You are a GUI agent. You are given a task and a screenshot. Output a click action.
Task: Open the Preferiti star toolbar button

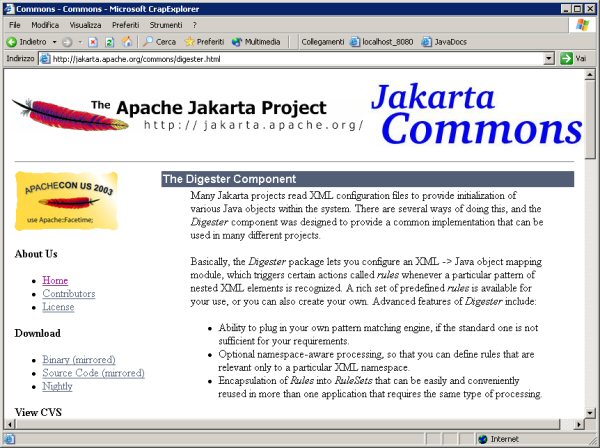204,42
